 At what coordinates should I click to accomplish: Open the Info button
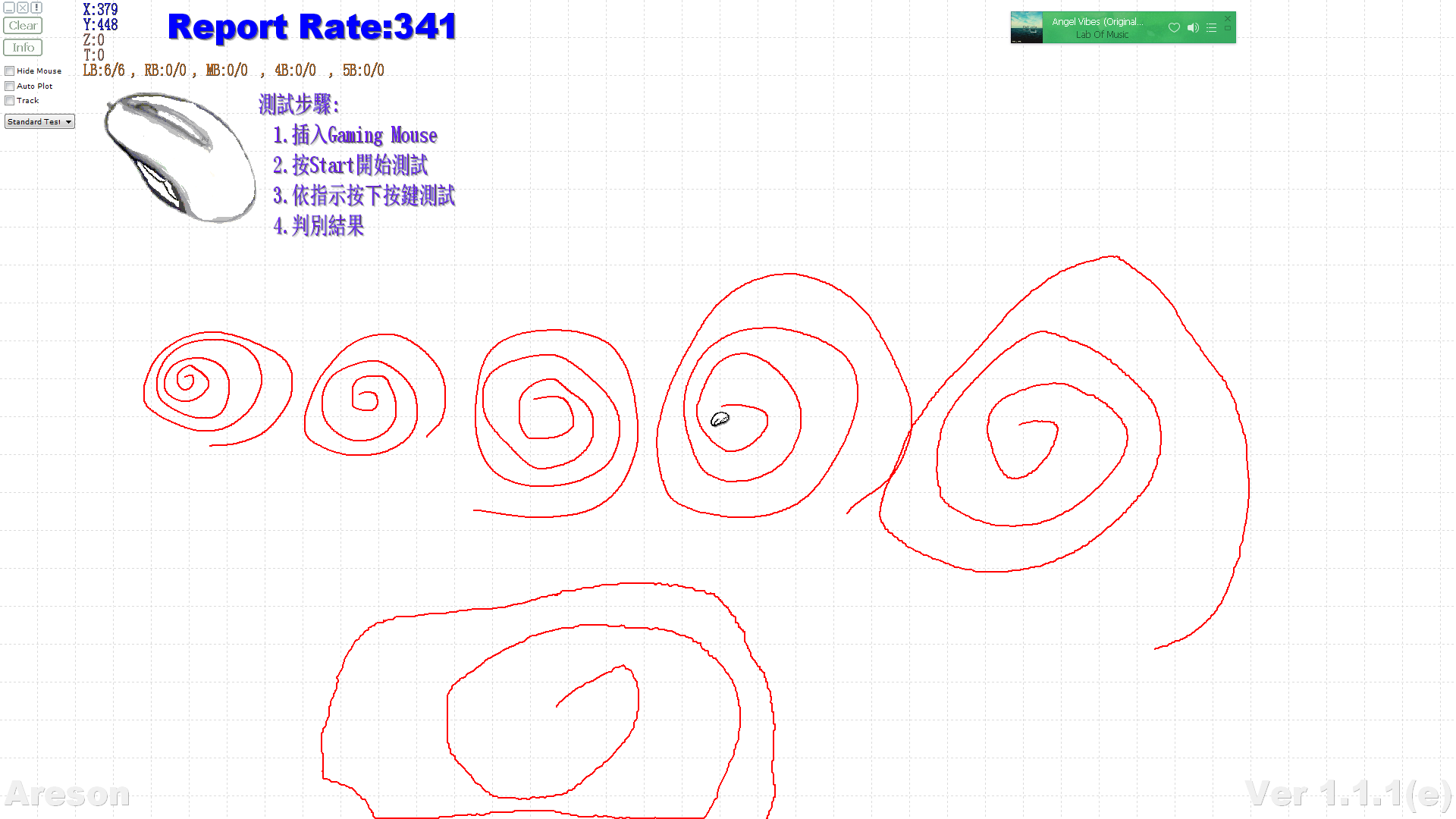click(23, 48)
